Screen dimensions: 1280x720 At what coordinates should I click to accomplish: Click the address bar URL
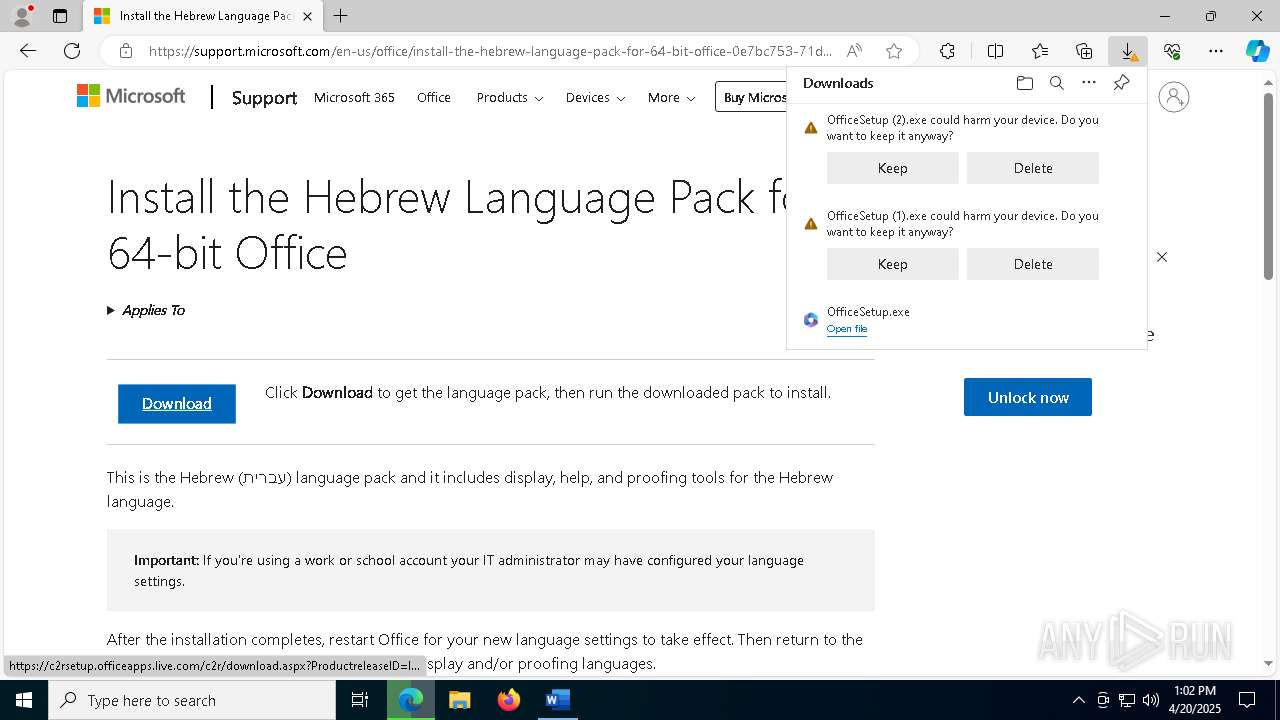(490, 51)
